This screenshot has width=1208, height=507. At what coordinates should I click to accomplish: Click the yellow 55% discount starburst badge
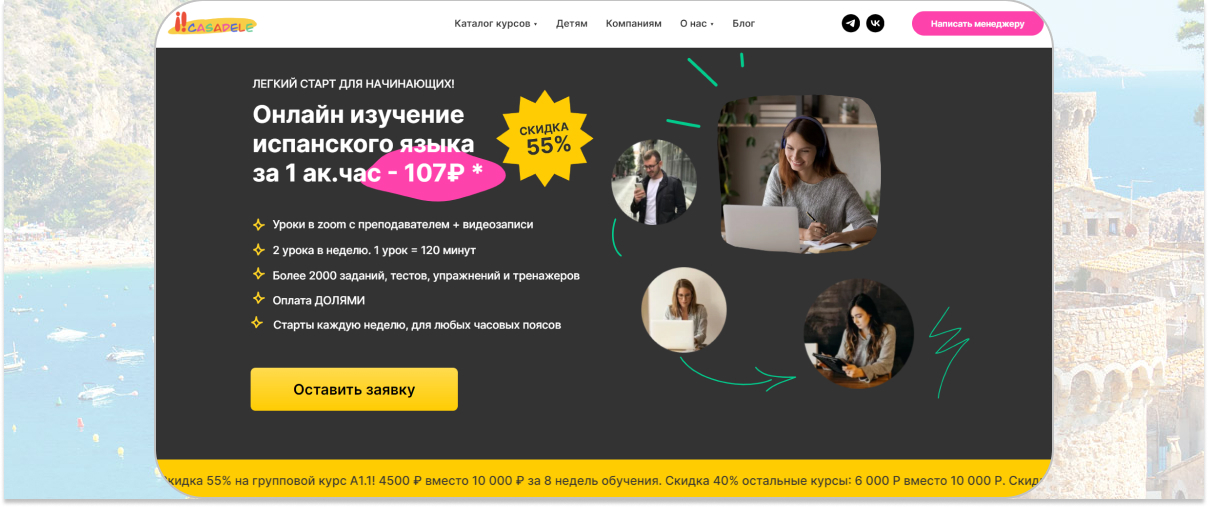[x=546, y=139]
